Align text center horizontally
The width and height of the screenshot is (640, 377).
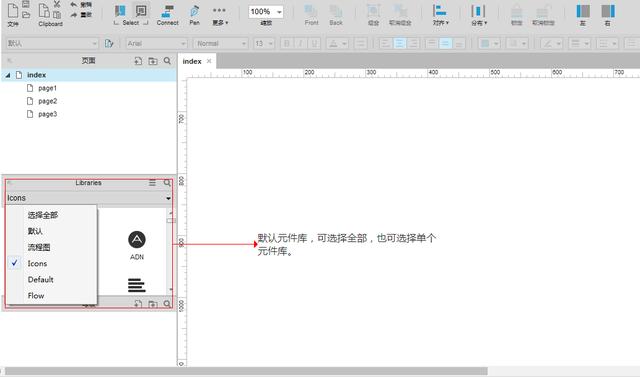click(x=399, y=43)
